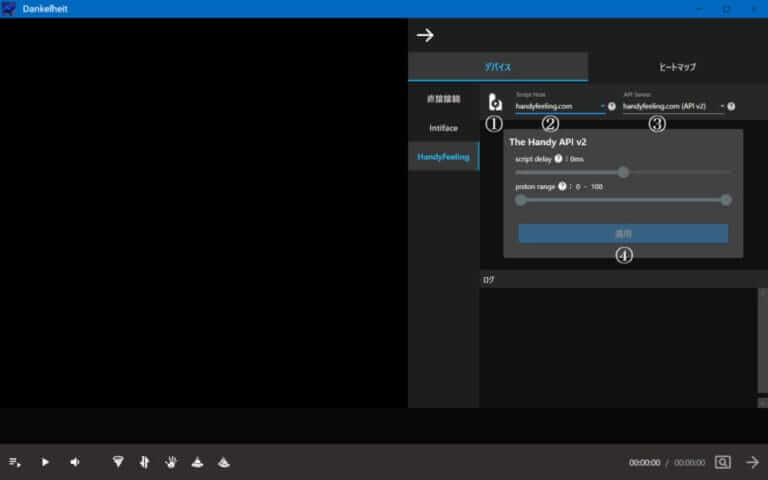Click the right arrow in bottom-right corner
The width and height of the screenshot is (768, 480).
tap(752, 462)
